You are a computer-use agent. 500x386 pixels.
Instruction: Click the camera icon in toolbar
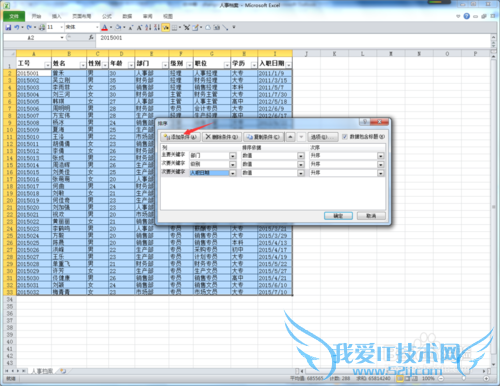point(217,27)
